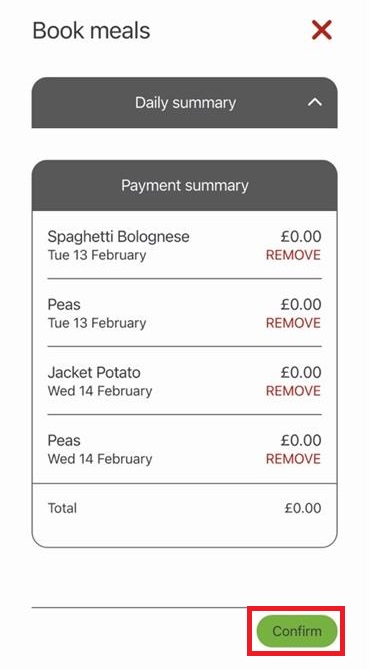This screenshot has width=369, height=669.
Task: Click the Jacket Potato item name
Action: 94,372
